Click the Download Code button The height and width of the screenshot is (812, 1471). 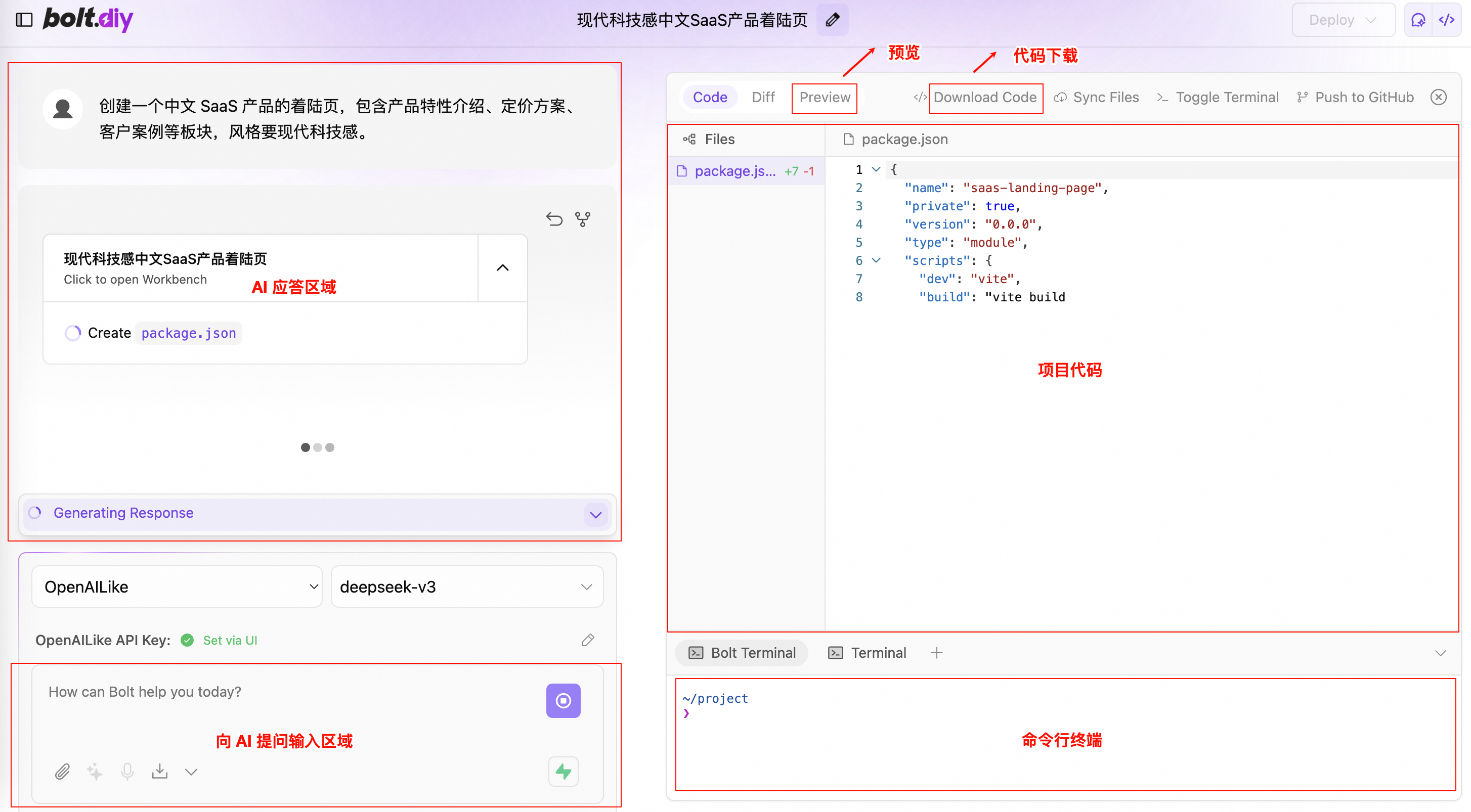pyautogui.click(x=984, y=98)
